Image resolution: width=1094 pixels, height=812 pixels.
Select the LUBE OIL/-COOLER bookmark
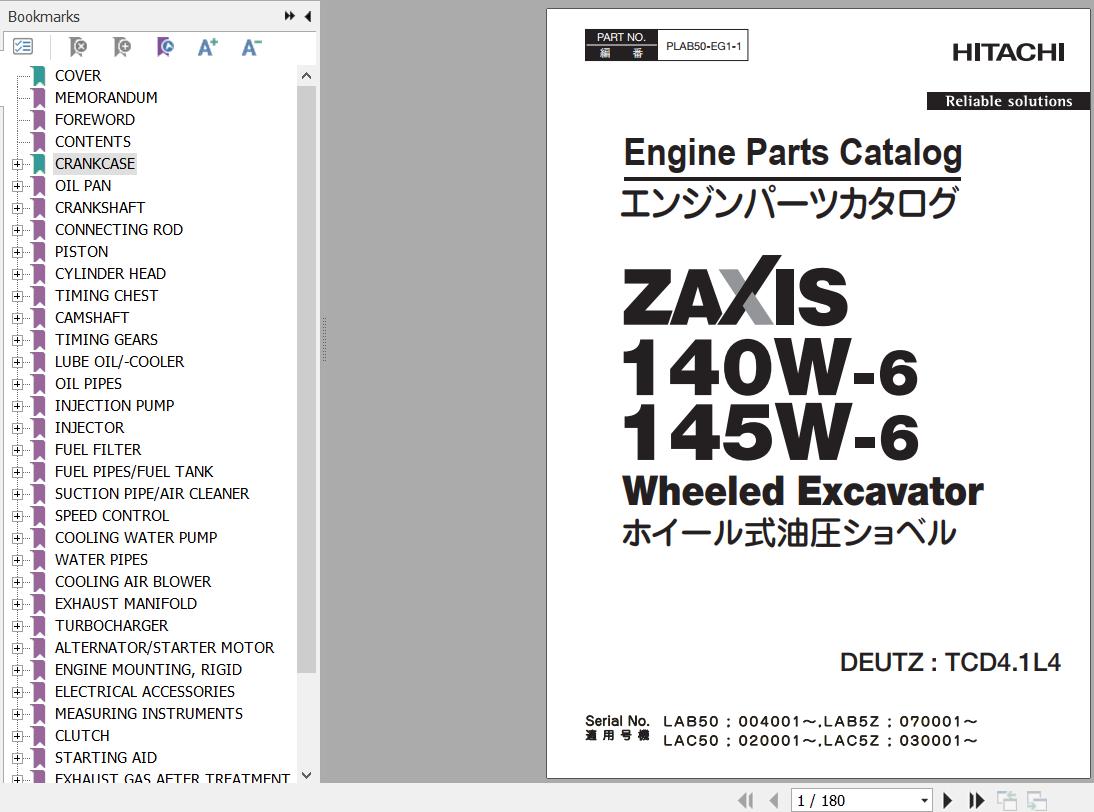[119, 361]
